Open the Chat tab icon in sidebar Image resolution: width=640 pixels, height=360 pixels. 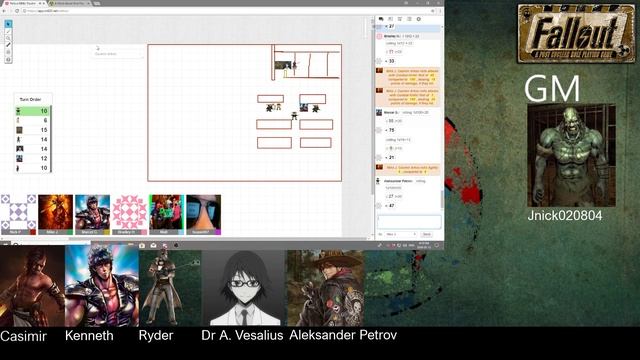pyautogui.click(x=381, y=19)
